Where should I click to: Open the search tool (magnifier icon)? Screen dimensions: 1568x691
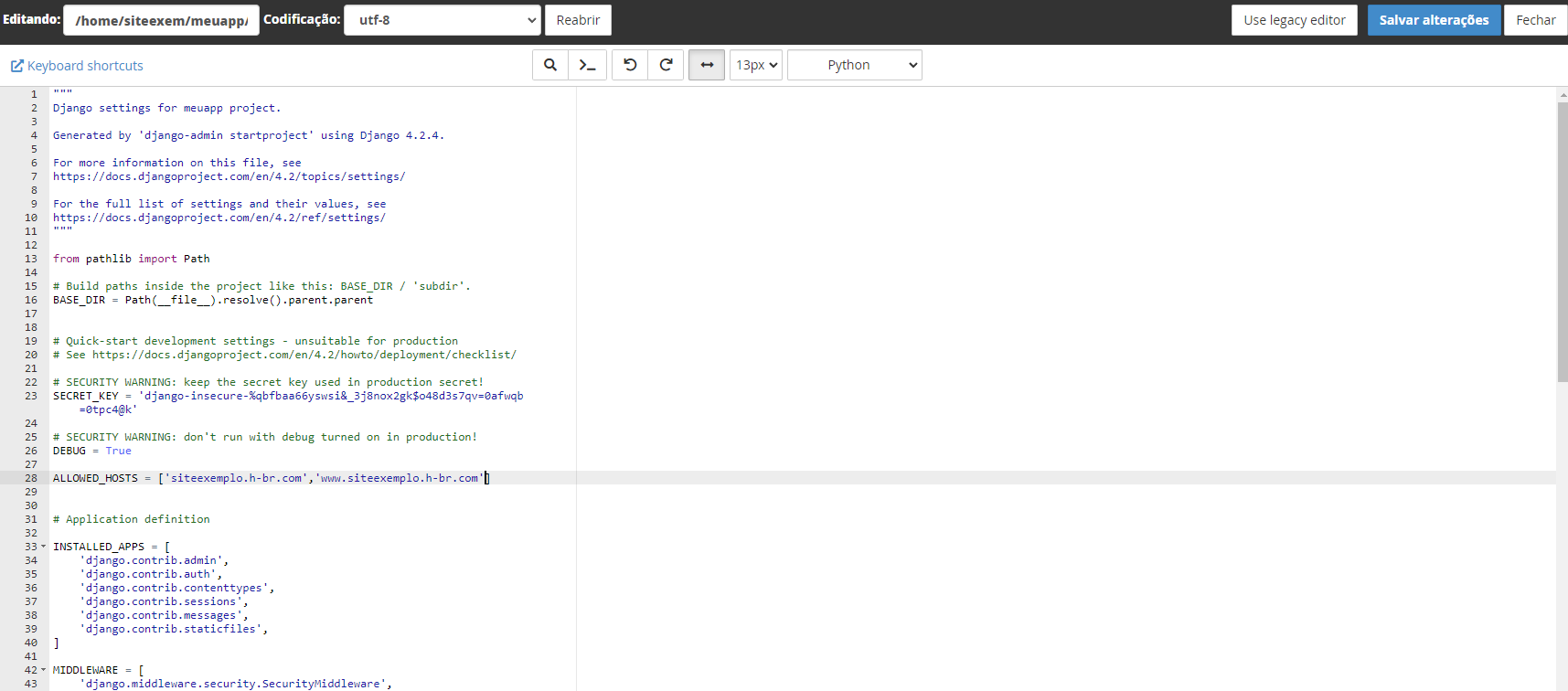(x=550, y=65)
